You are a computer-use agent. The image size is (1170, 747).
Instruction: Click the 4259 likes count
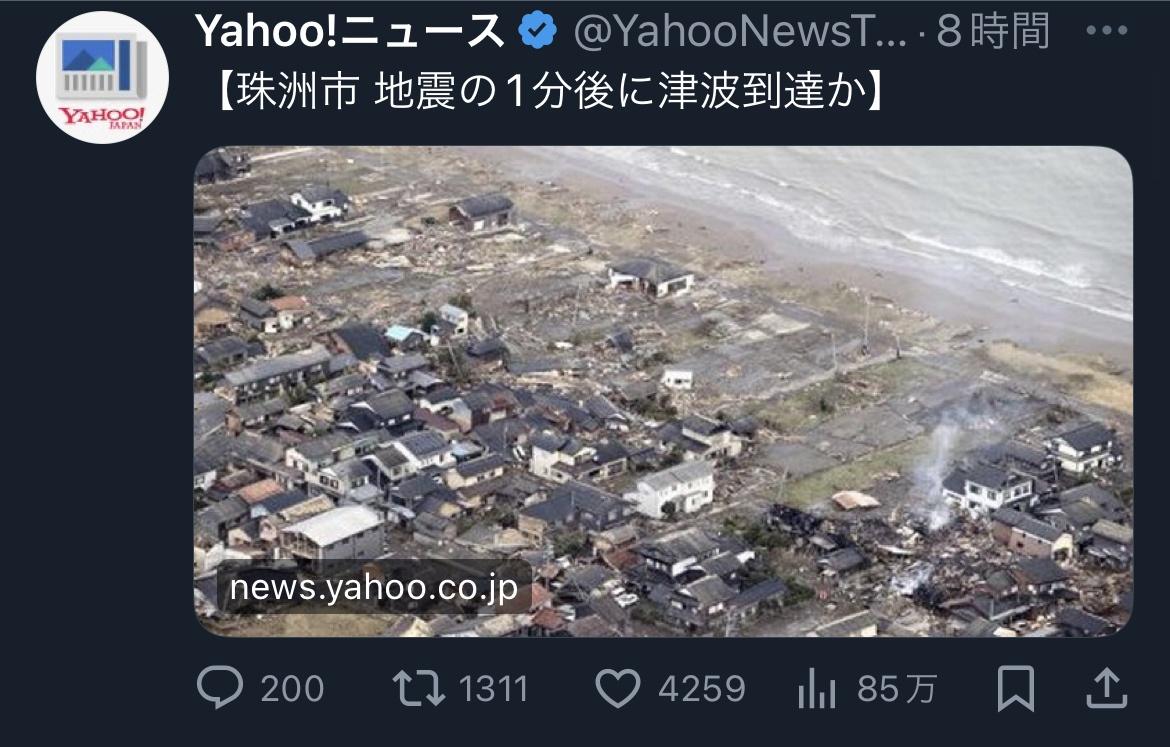(x=701, y=689)
